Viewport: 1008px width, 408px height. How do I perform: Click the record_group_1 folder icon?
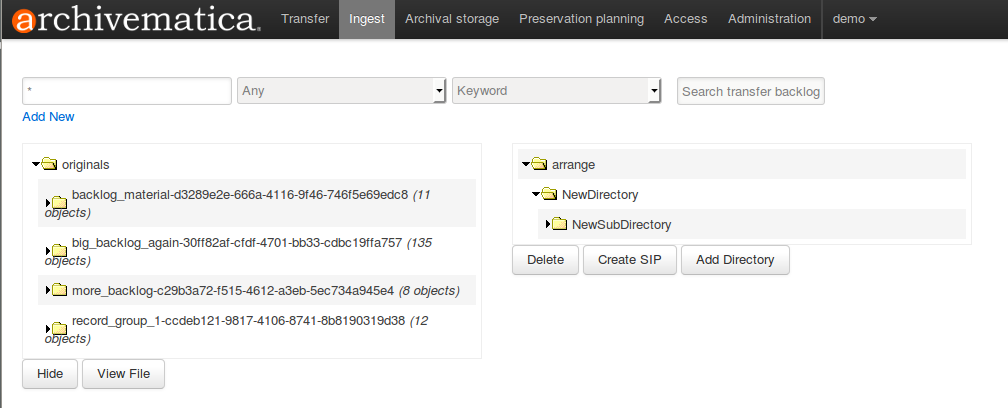click(59, 330)
